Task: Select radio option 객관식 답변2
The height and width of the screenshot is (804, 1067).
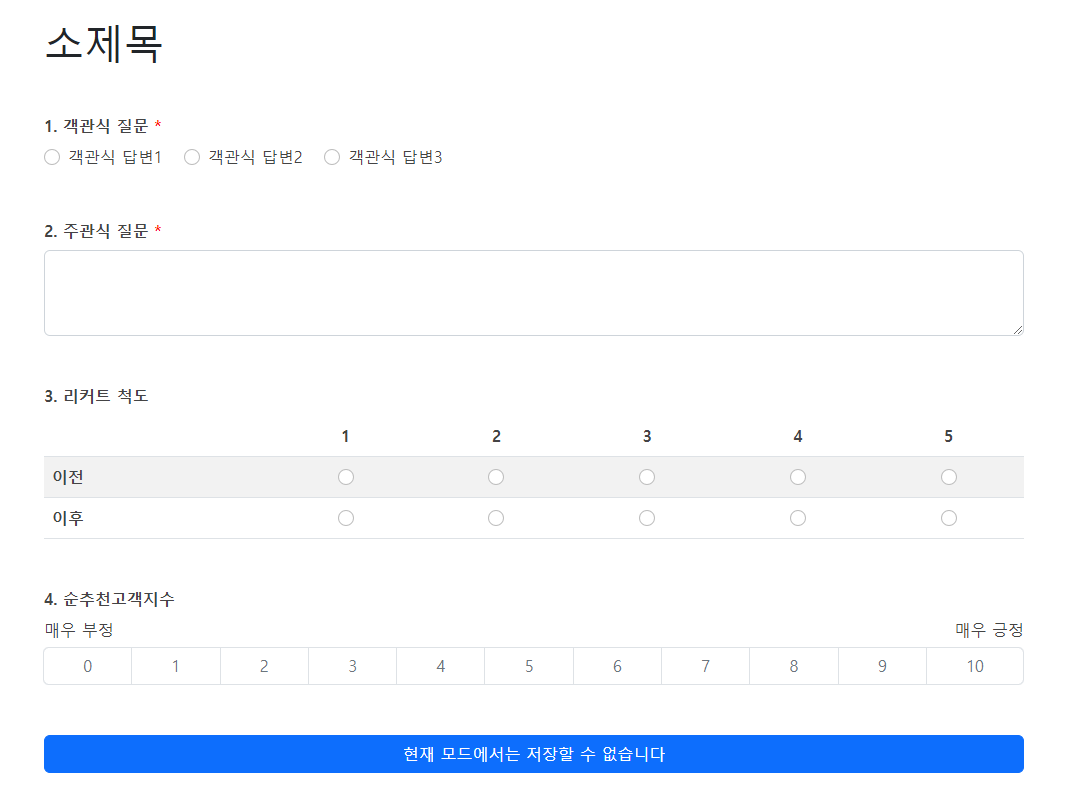Action: pyautogui.click(x=192, y=157)
